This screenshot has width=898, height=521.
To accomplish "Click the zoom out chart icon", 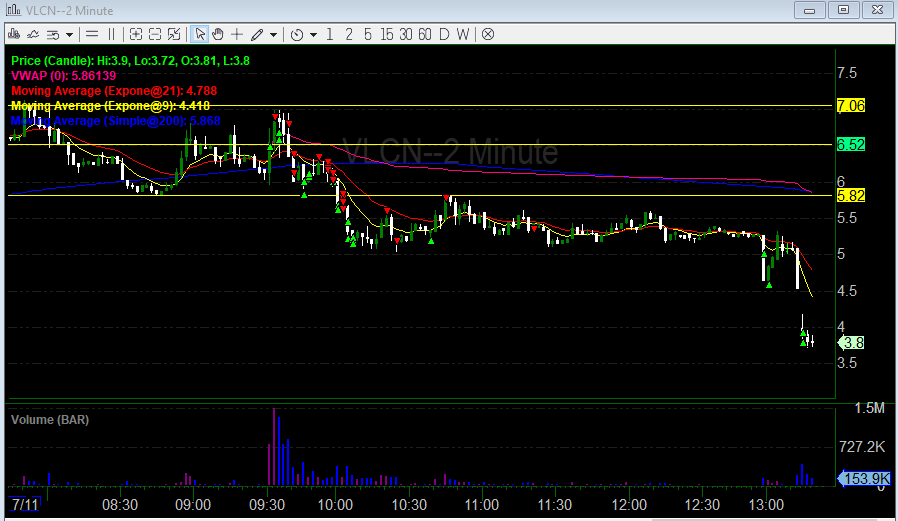I will click(x=155, y=34).
